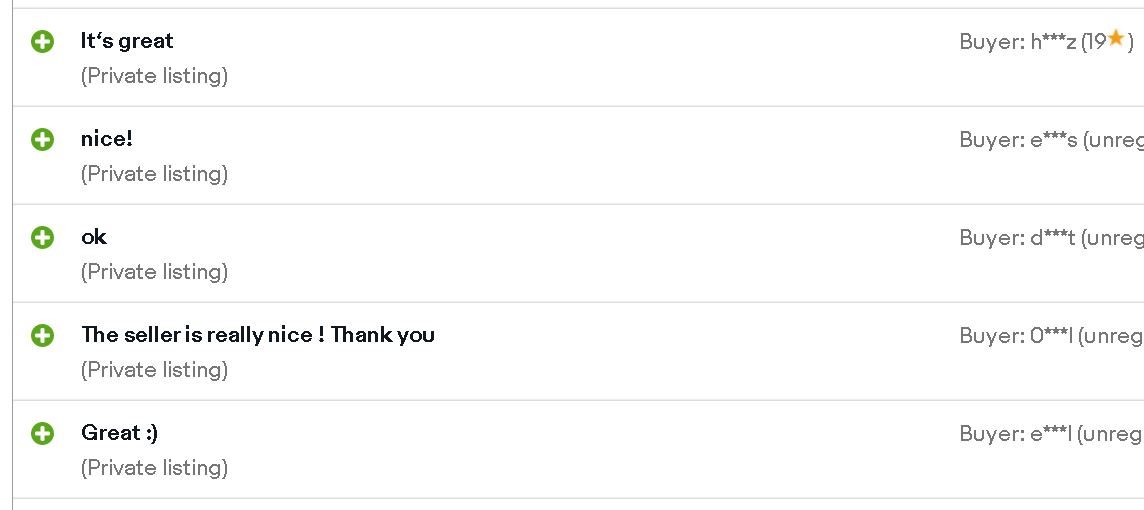Select the green plus icon beside "ok"
This screenshot has width=1144, height=510.
[x=42, y=237]
